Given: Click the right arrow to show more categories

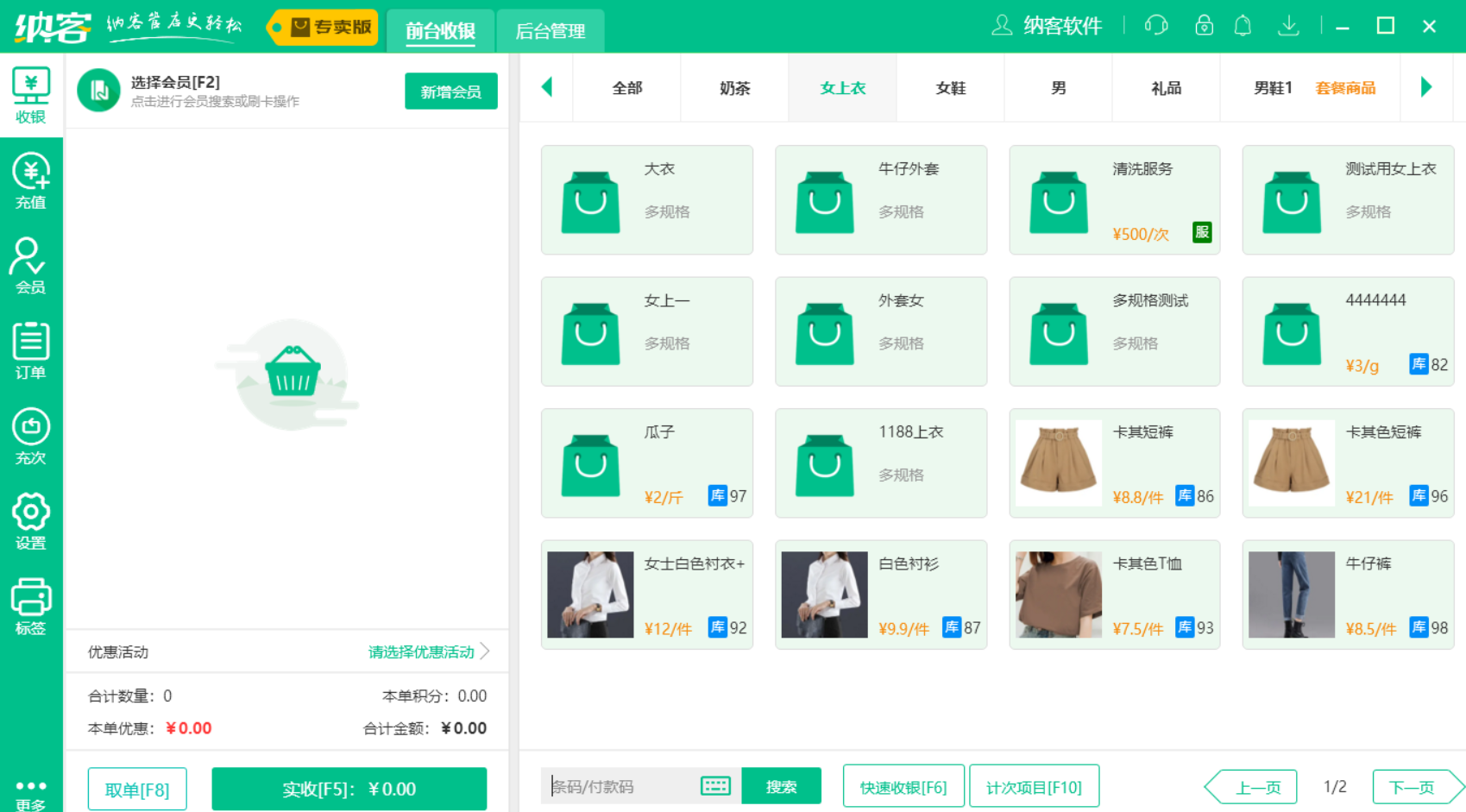Looking at the screenshot, I should (1426, 87).
